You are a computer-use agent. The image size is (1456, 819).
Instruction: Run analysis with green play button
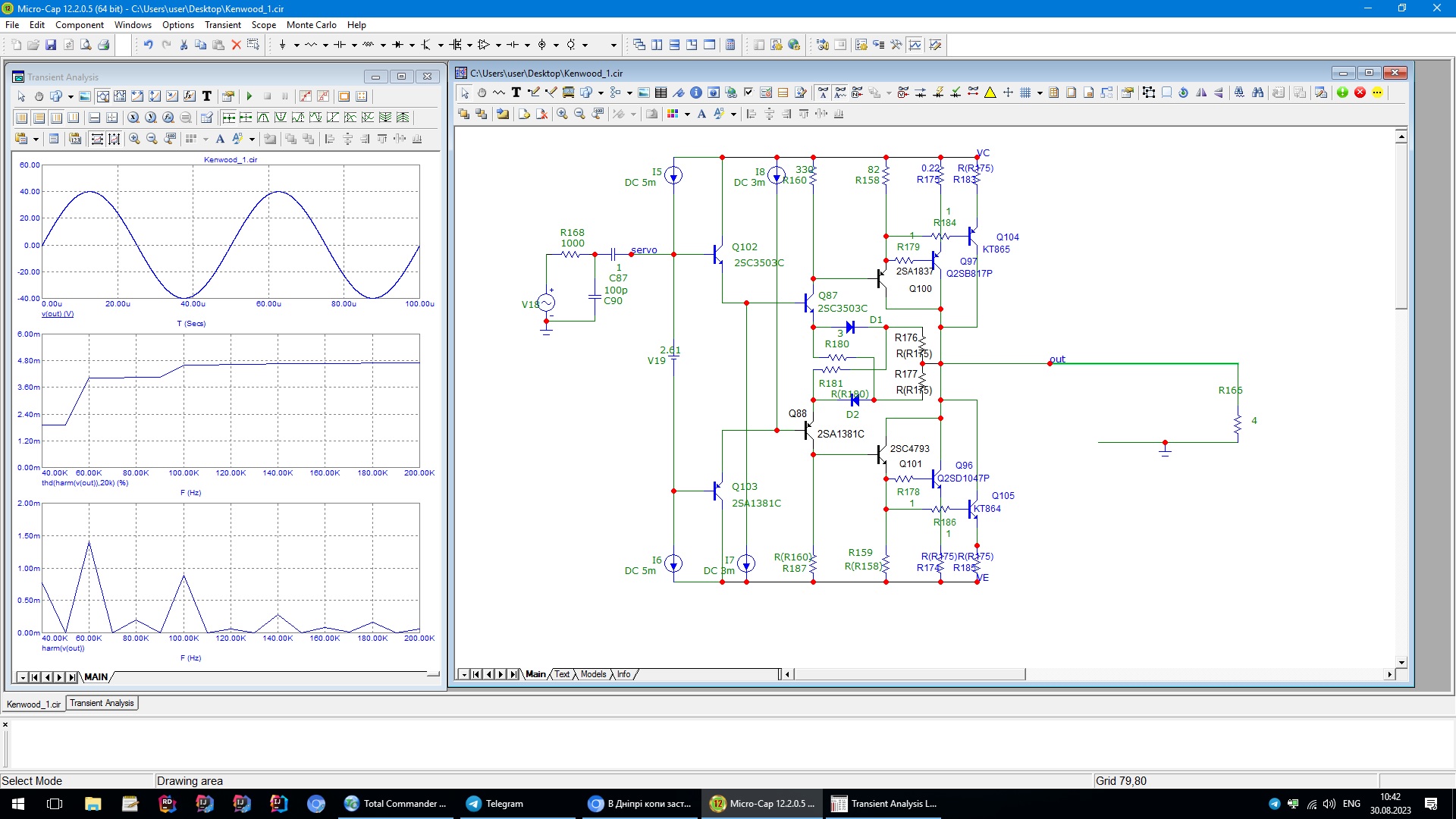click(249, 96)
